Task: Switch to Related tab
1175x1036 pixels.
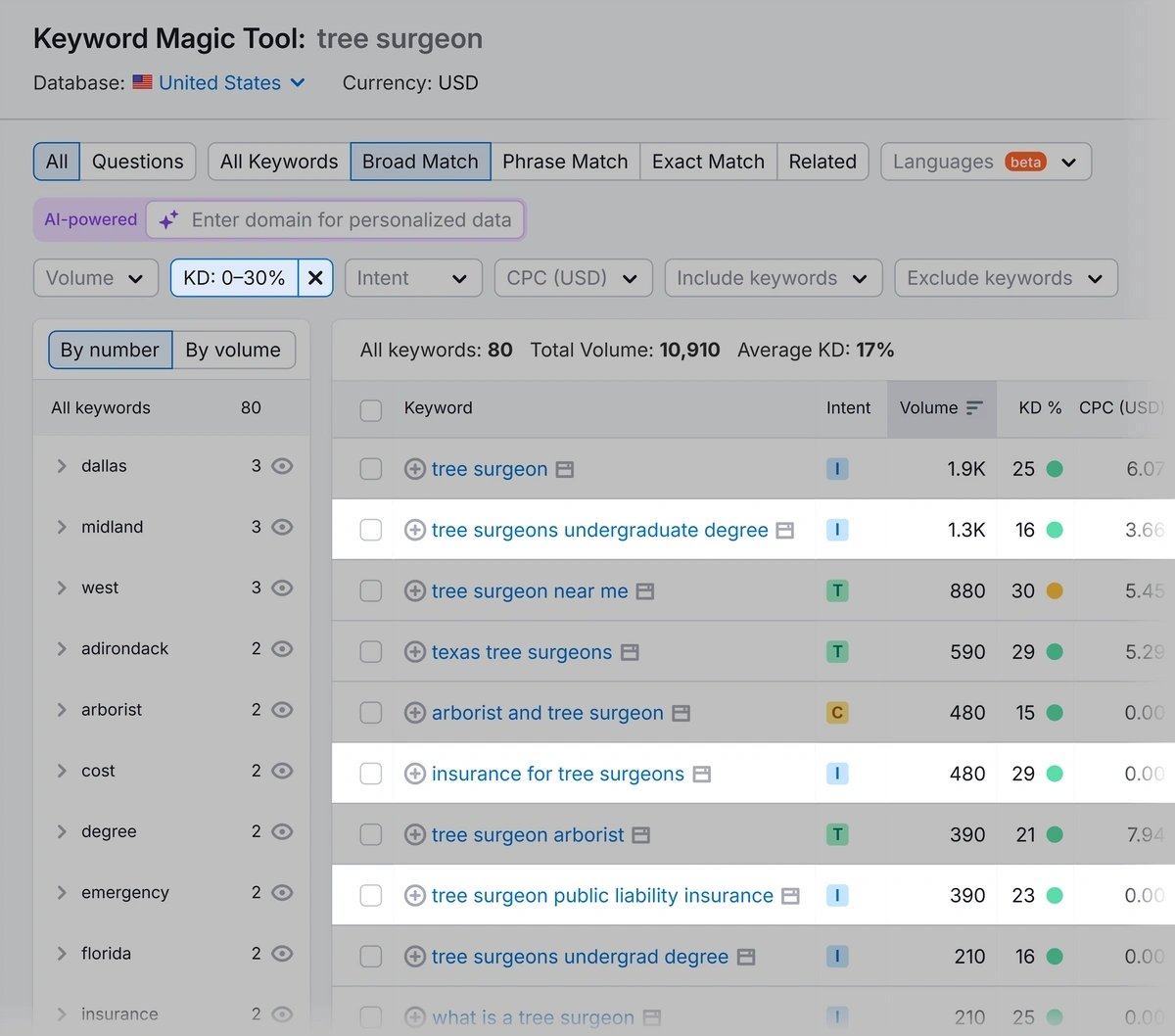Action: coord(822,162)
